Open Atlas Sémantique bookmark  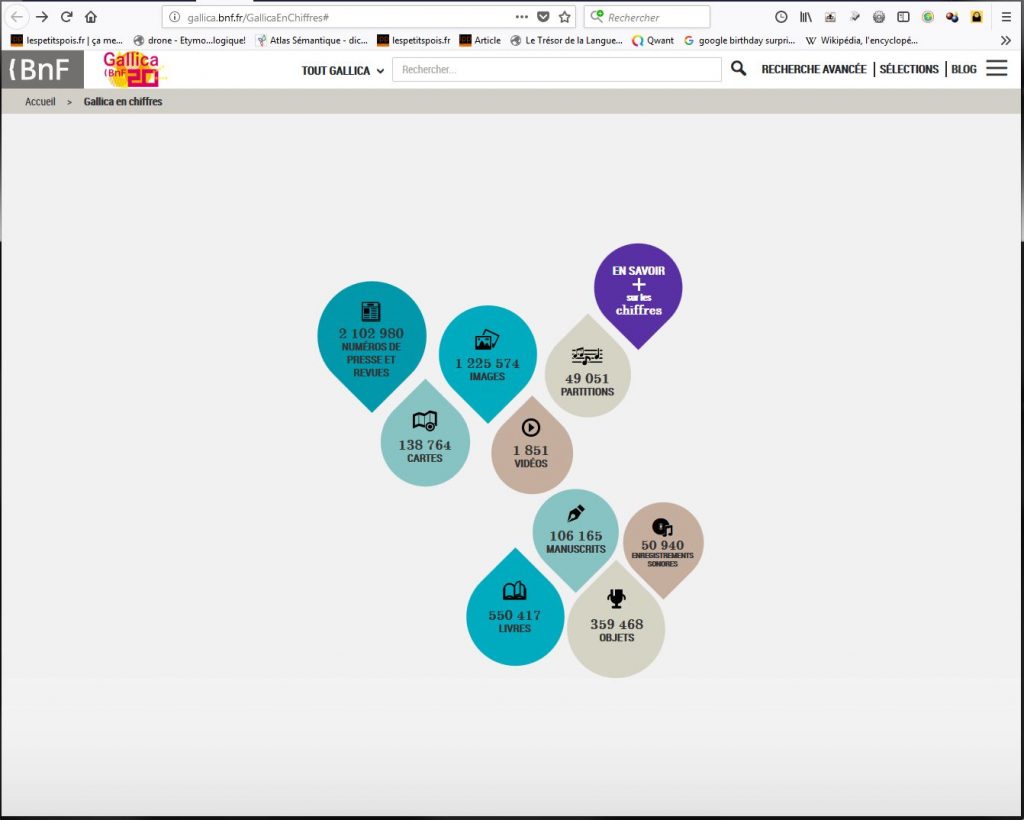click(x=312, y=40)
